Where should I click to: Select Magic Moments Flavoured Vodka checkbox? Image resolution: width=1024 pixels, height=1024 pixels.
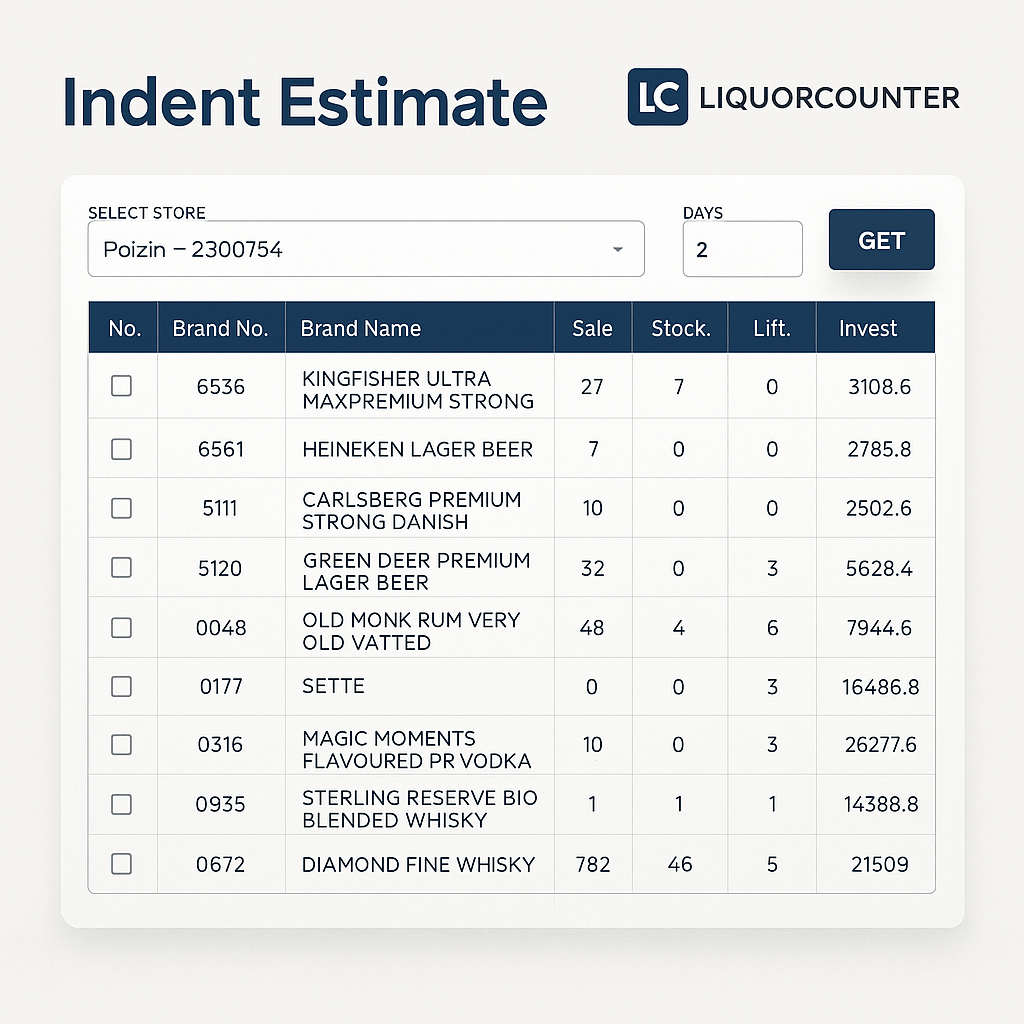[x=121, y=745]
